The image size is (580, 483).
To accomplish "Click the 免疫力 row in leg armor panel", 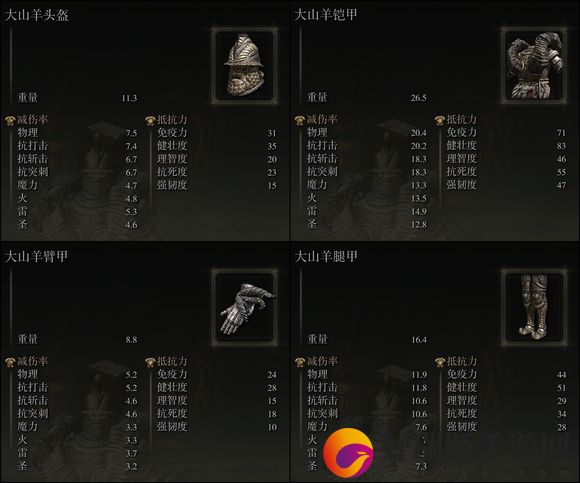I will (x=506, y=375).
